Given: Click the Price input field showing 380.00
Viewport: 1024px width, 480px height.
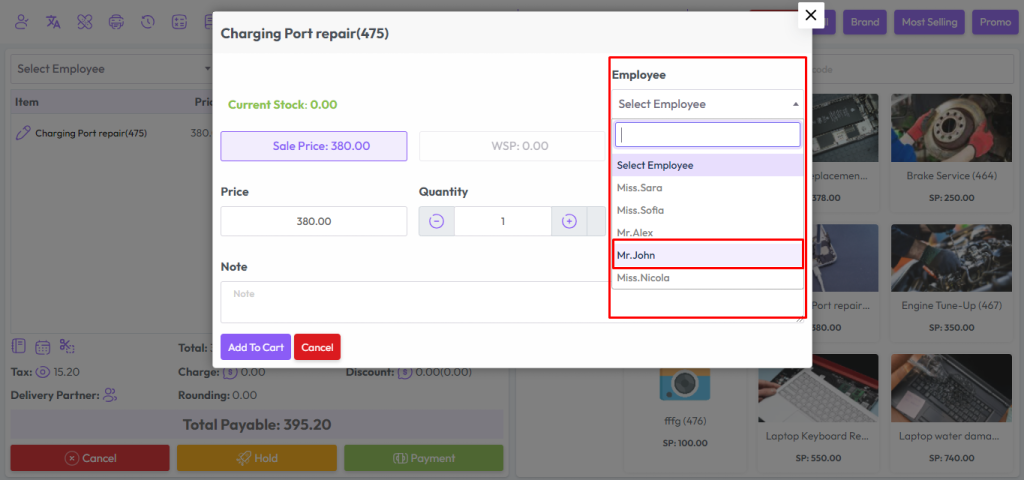Looking at the screenshot, I should (x=314, y=221).
